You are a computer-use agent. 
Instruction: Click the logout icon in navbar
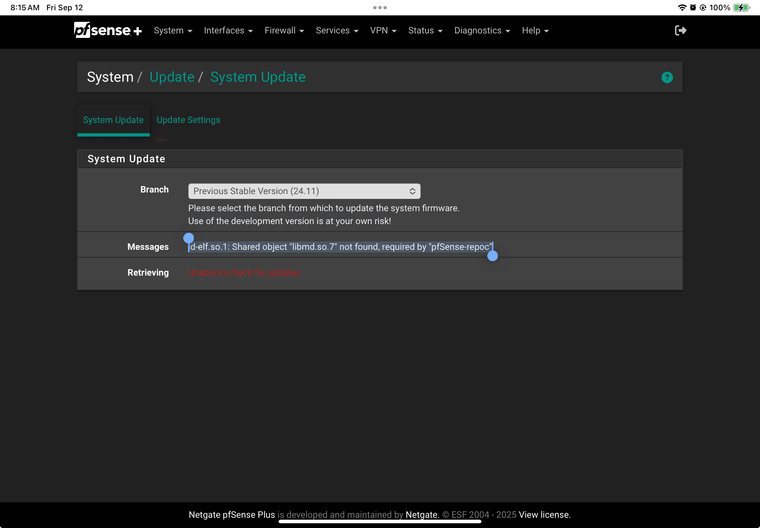pyautogui.click(x=681, y=31)
